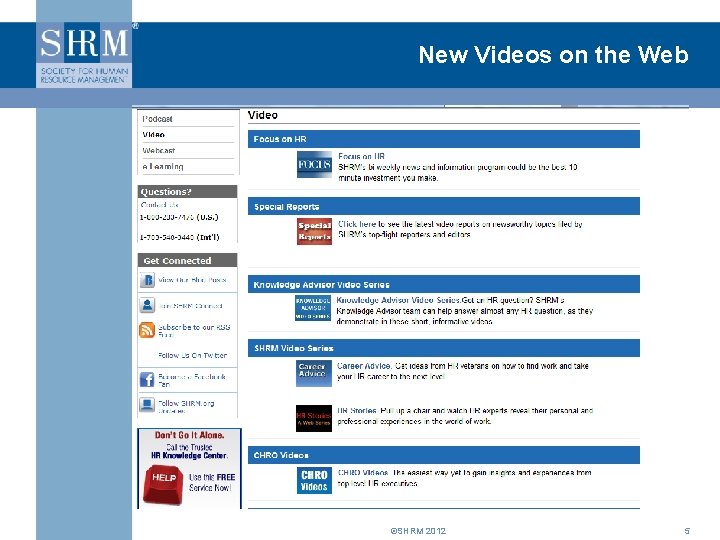
Task: Subscribe to our RSS Feed link
Action: [x=194, y=331]
